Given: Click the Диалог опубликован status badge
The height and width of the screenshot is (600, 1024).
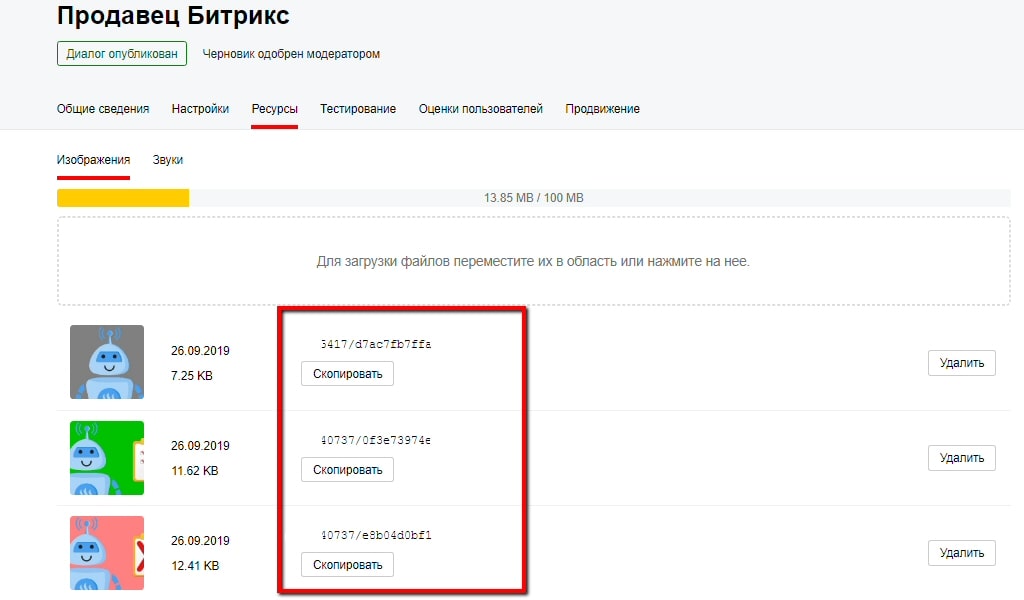Looking at the screenshot, I should pyautogui.click(x=121, y=54).
